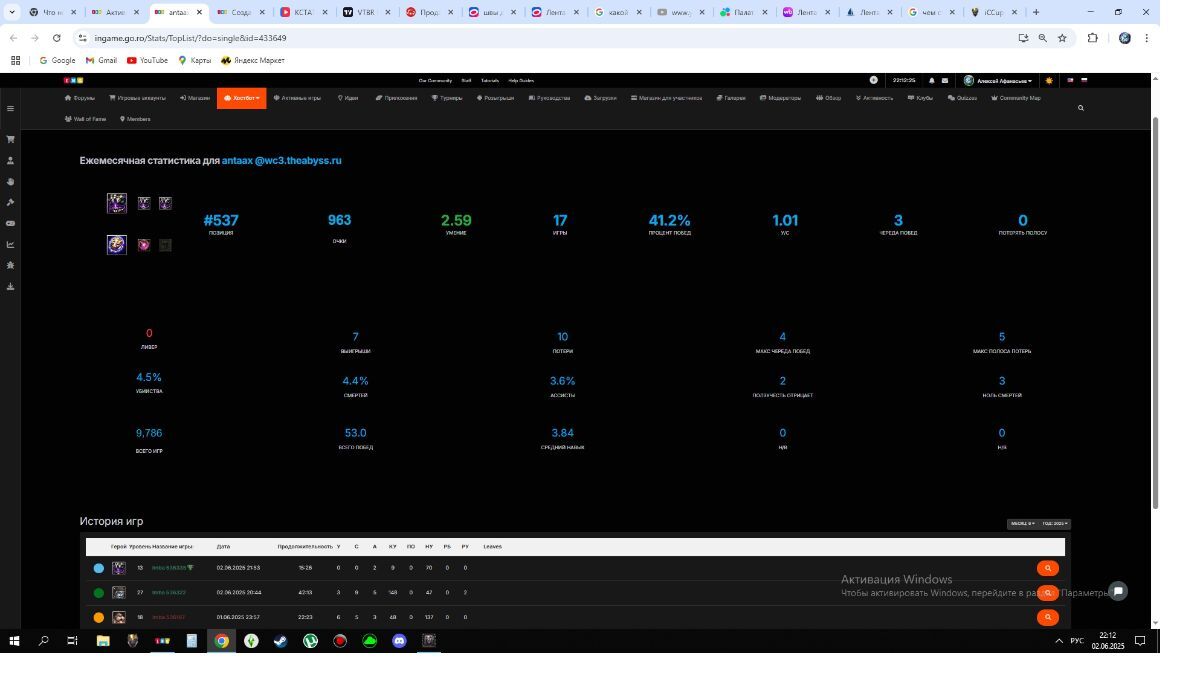Click orange search button in first game row
This screenshot has height=682, width=1200.
click(x=1047, y=568)
